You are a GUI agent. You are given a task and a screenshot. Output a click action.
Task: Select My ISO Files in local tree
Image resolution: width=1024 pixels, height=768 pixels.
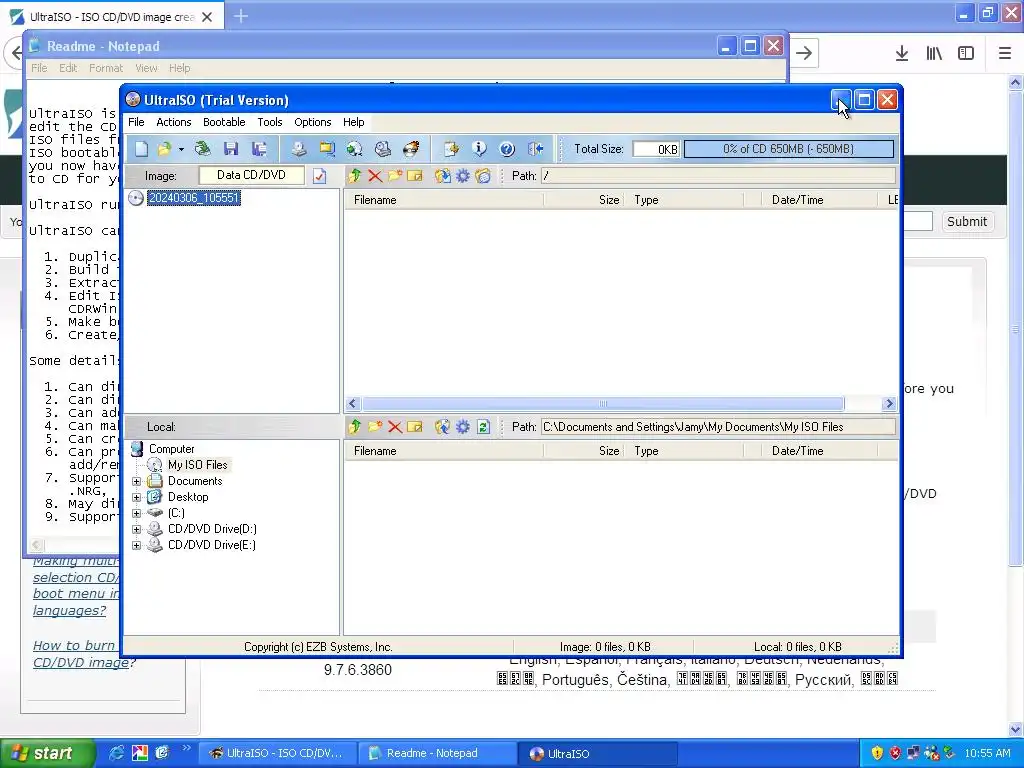point(197,465)
